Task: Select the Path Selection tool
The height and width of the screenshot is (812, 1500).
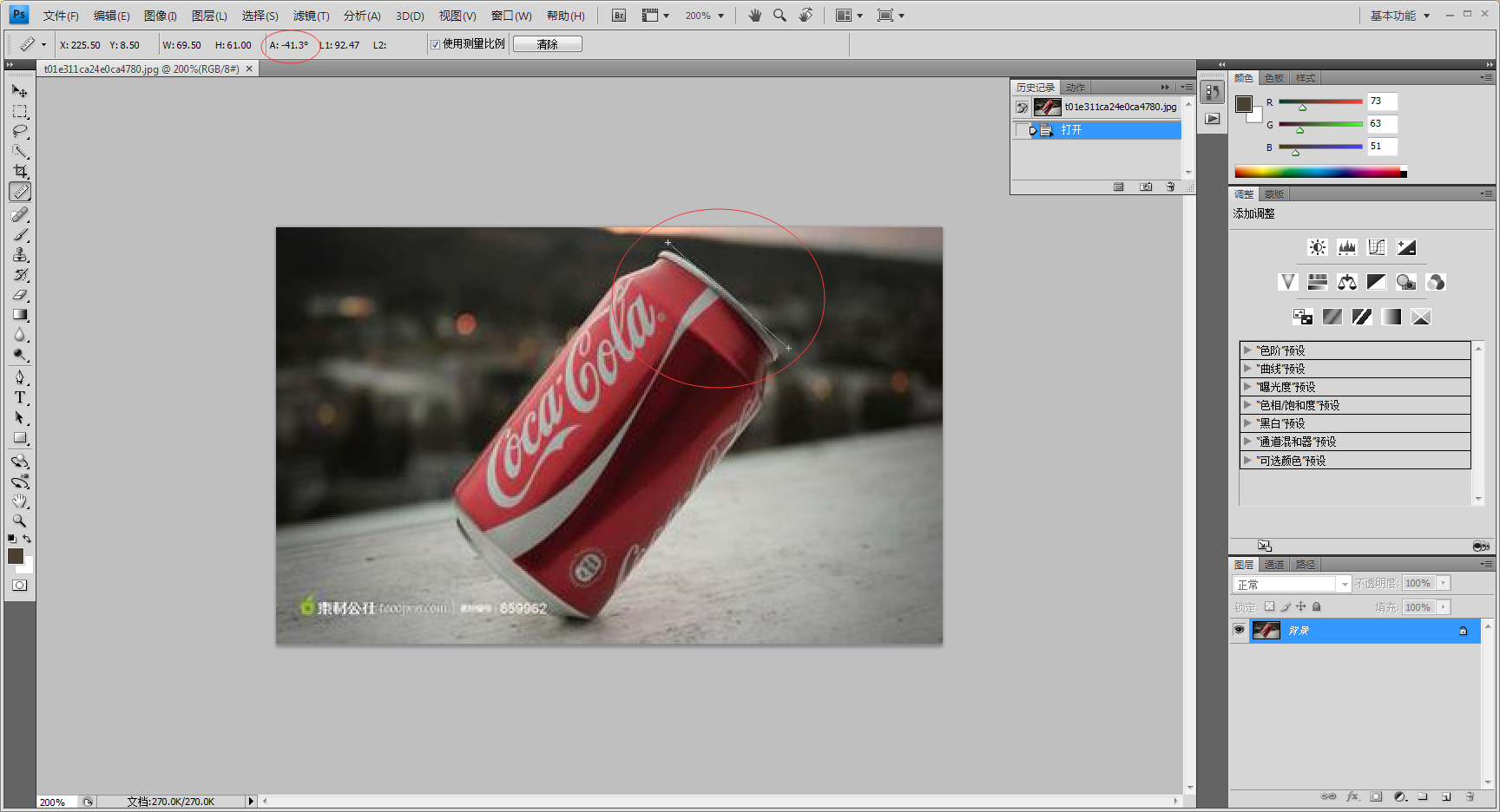Action: [20, 418]
